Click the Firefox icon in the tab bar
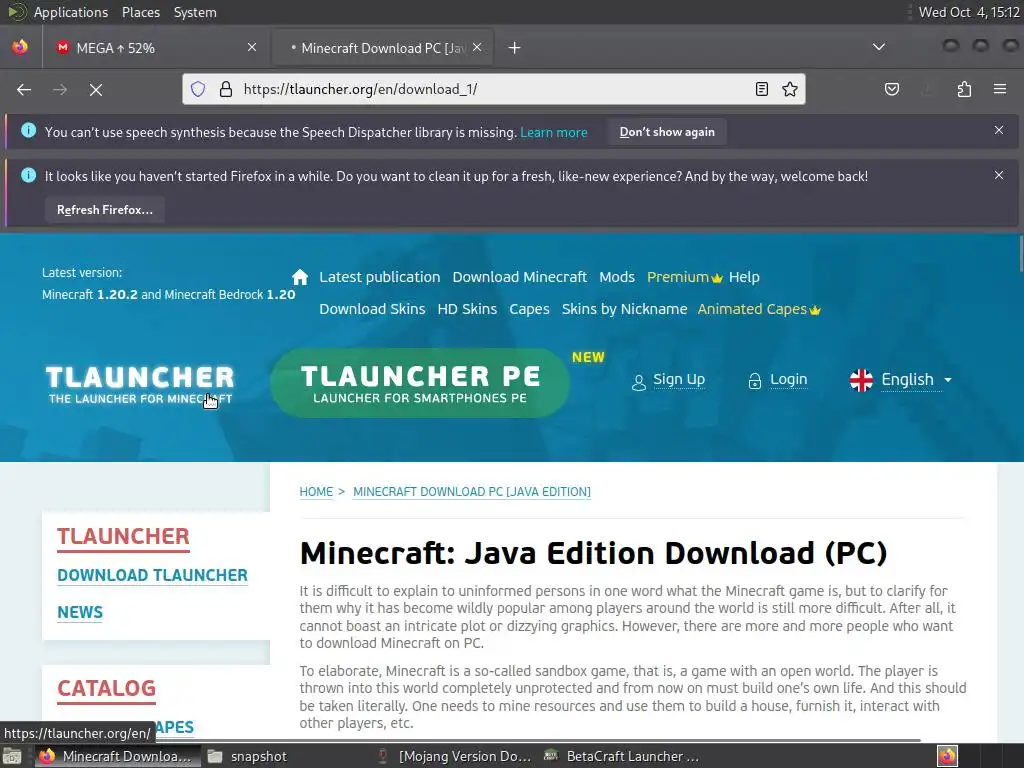This screenshot has width=1024, height=768. point(20,47)
